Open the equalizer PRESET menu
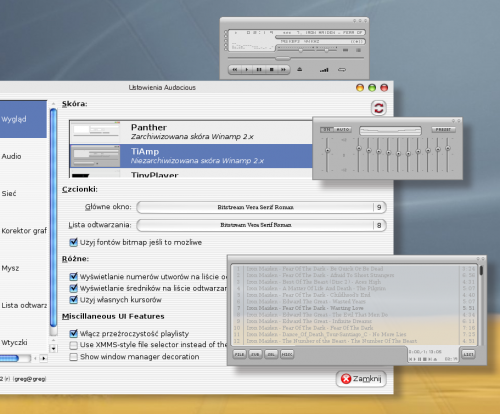This screenshot has width=500, height=414. [443, 129]
